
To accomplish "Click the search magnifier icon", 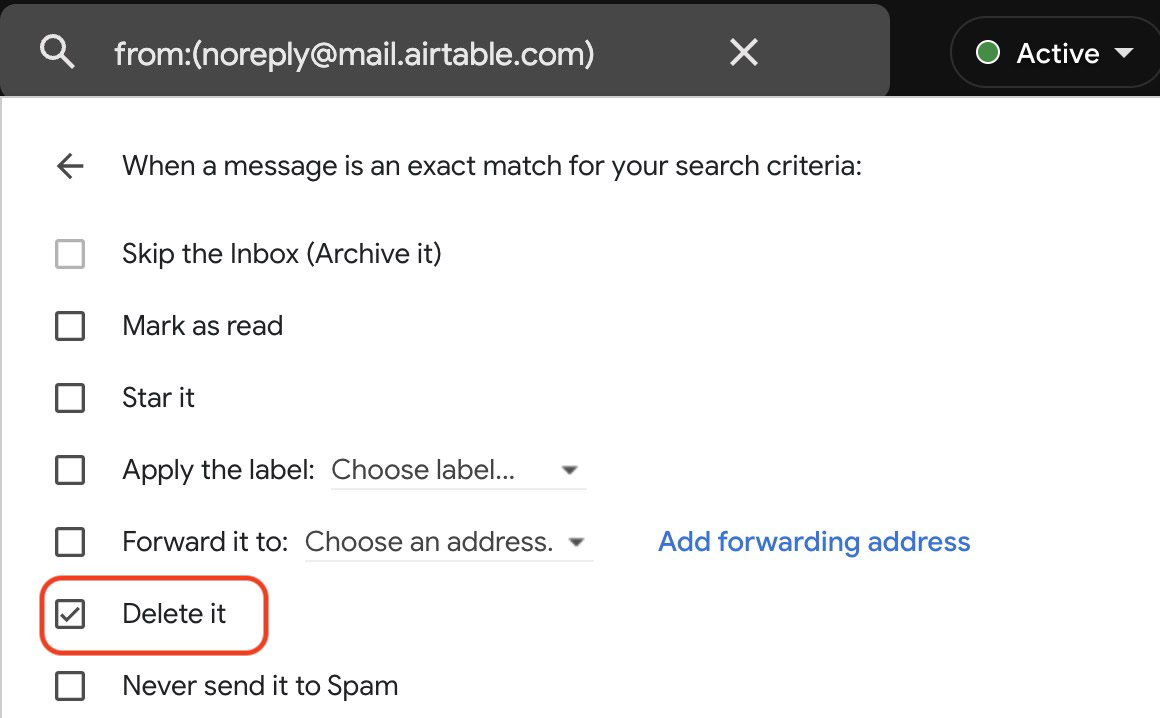I will pyautogui.click(x=57, y=53).
